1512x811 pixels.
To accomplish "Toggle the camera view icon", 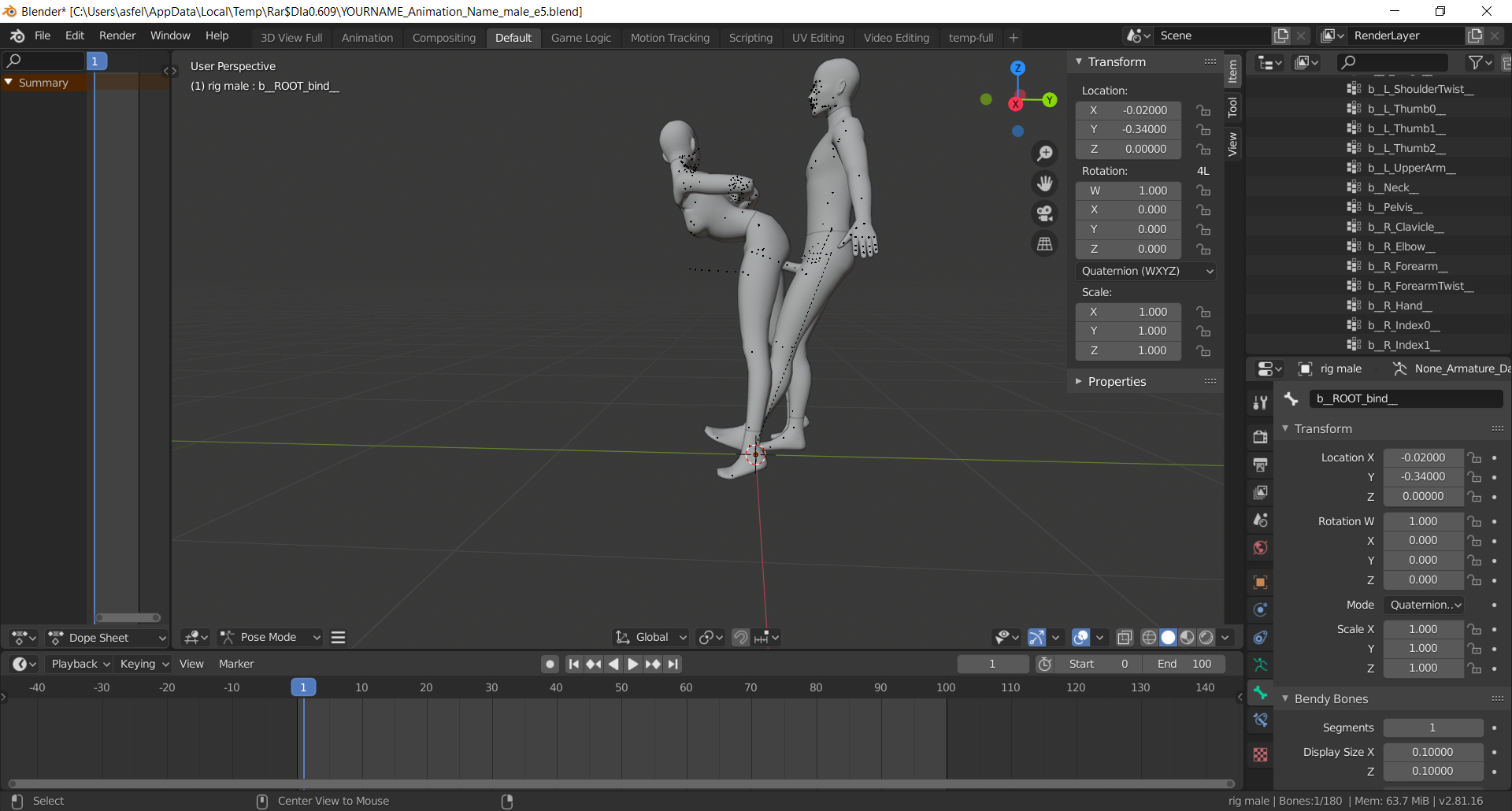I will [1045, 213].
